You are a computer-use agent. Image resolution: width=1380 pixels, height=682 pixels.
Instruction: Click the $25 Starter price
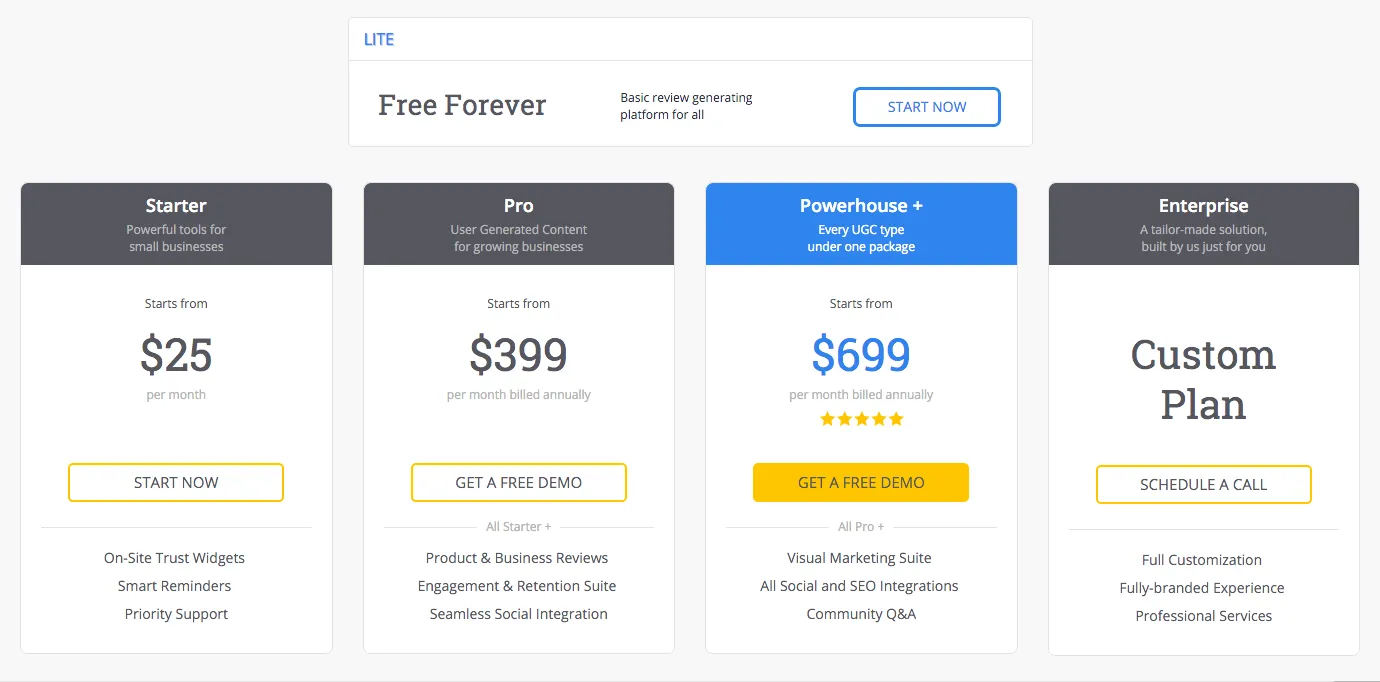tap(176, 355)
